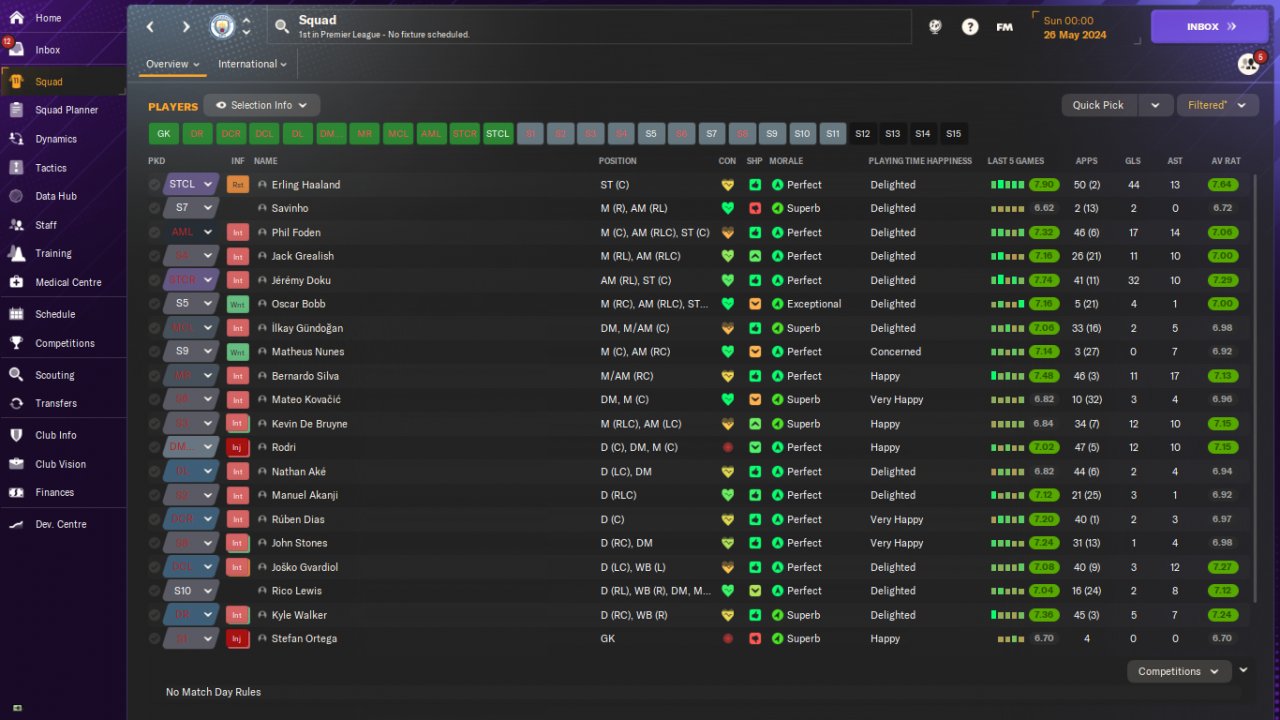
Task: Collapse the panel with the bottom-right chevron
Action: [x=1244, y=670]
